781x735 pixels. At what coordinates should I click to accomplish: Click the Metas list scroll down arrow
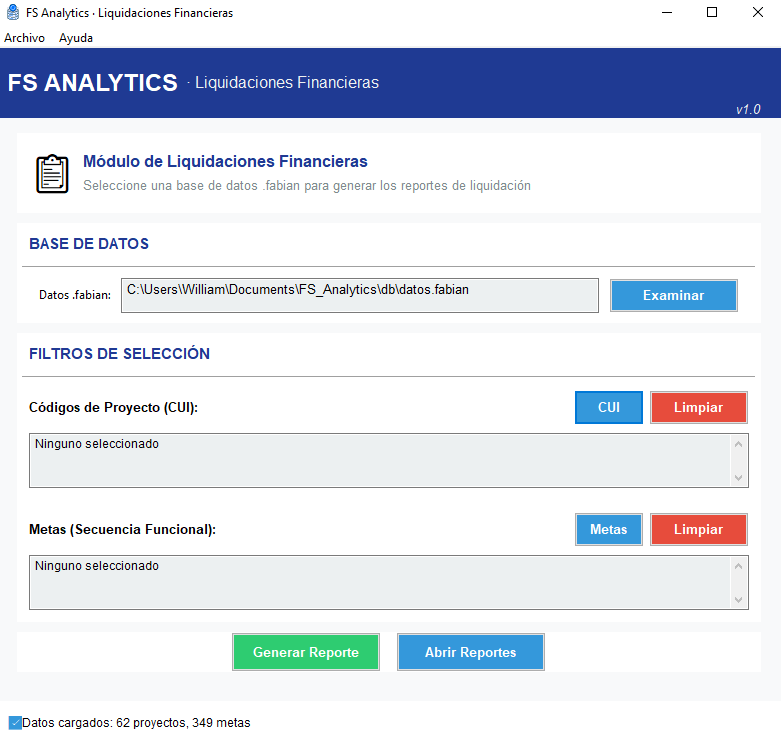[x=738, y=600]
